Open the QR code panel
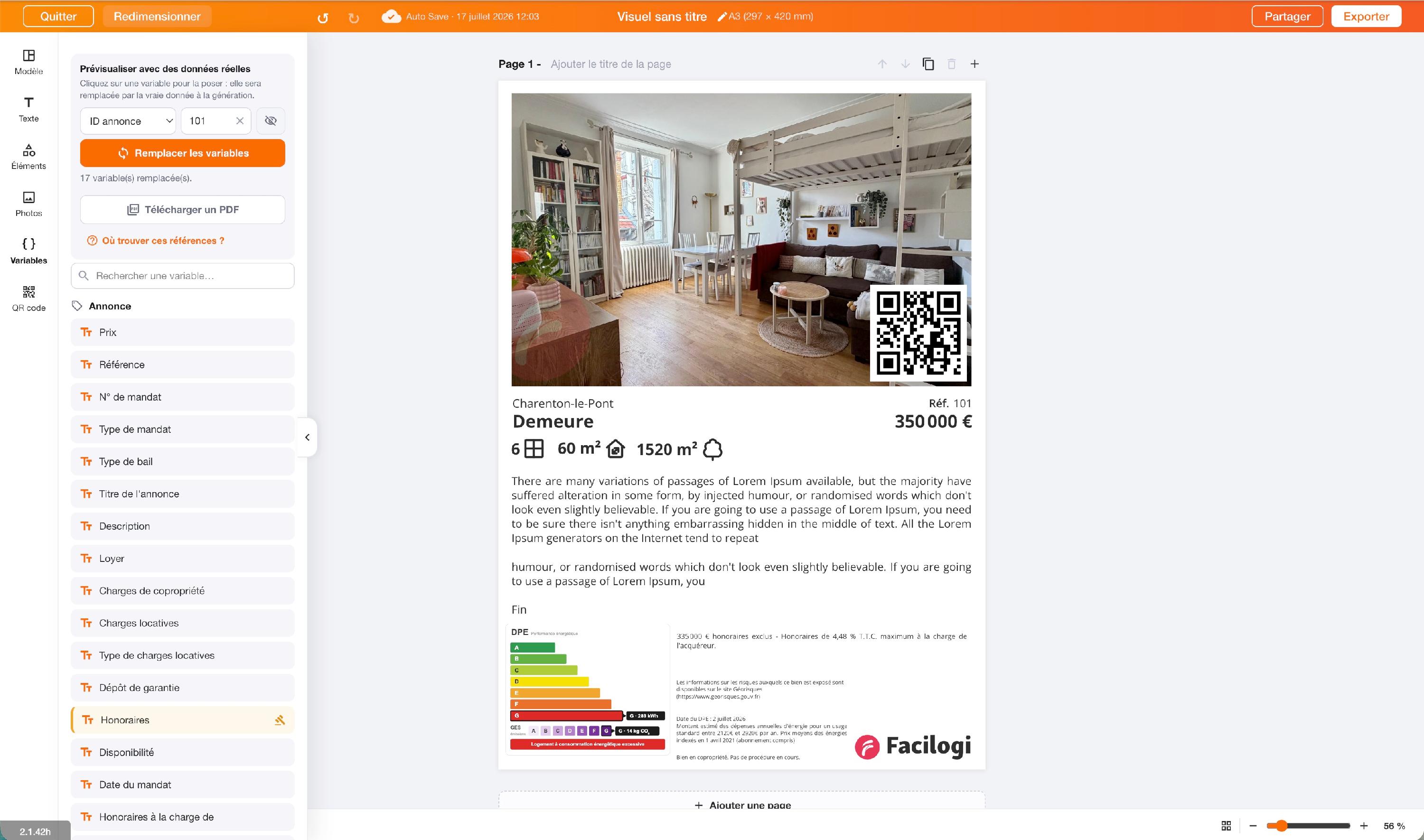 29,299
